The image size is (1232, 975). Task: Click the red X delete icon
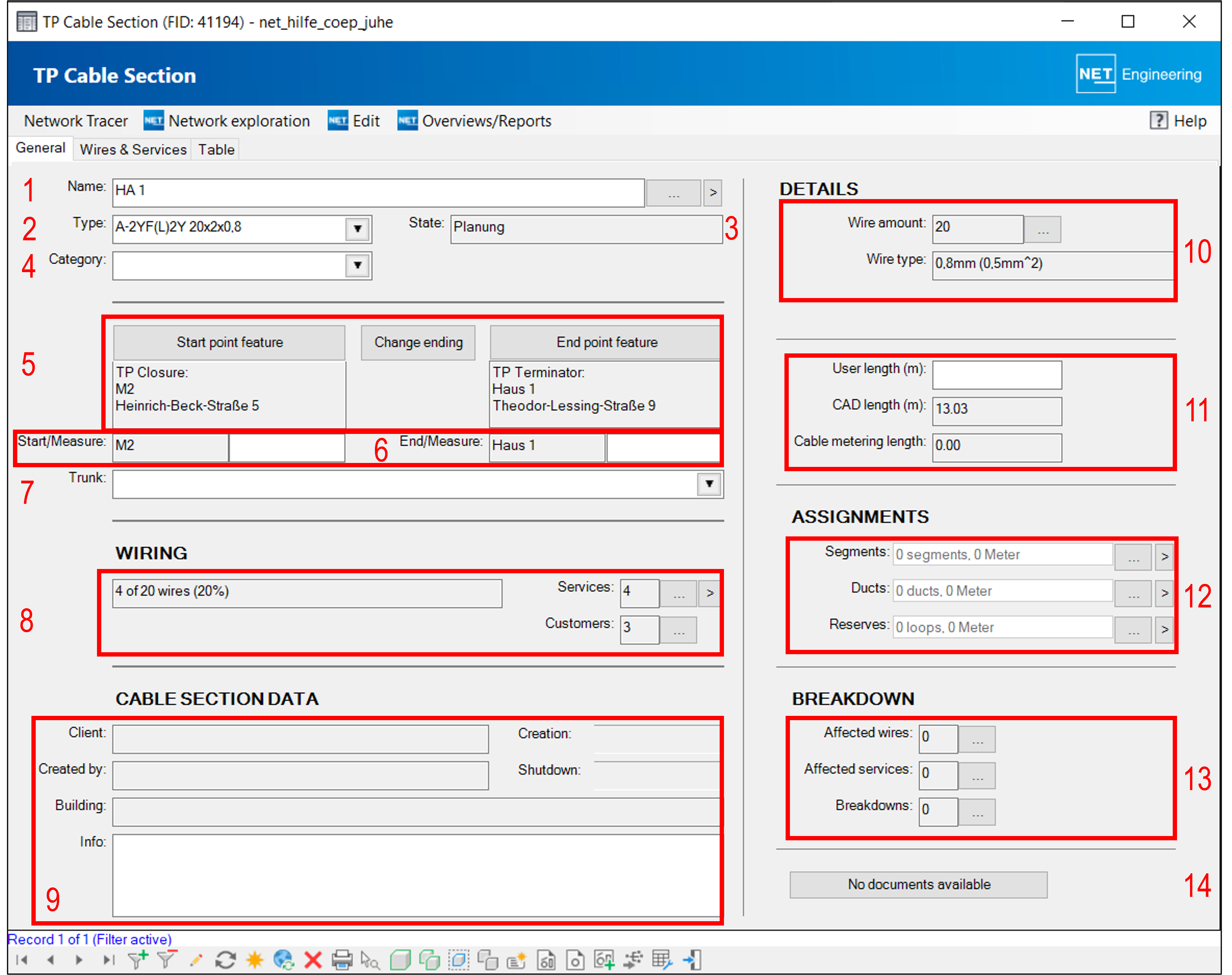(313, 960)
